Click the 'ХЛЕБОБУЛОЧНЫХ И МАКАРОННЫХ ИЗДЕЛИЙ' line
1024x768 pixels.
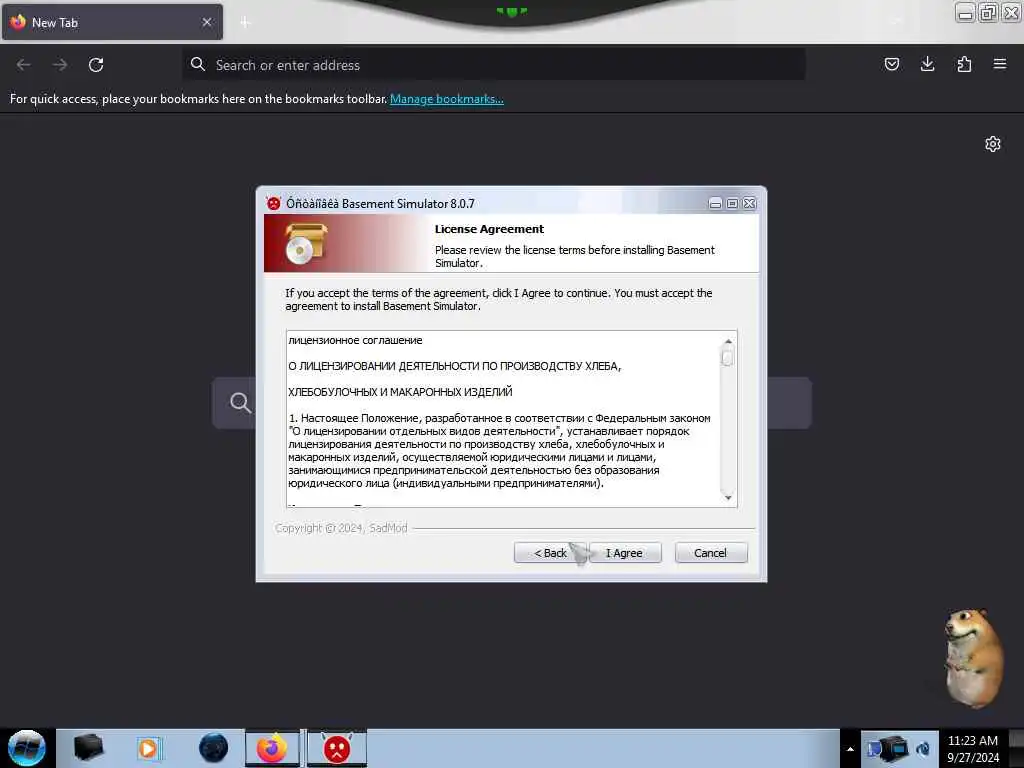(400, 392)
